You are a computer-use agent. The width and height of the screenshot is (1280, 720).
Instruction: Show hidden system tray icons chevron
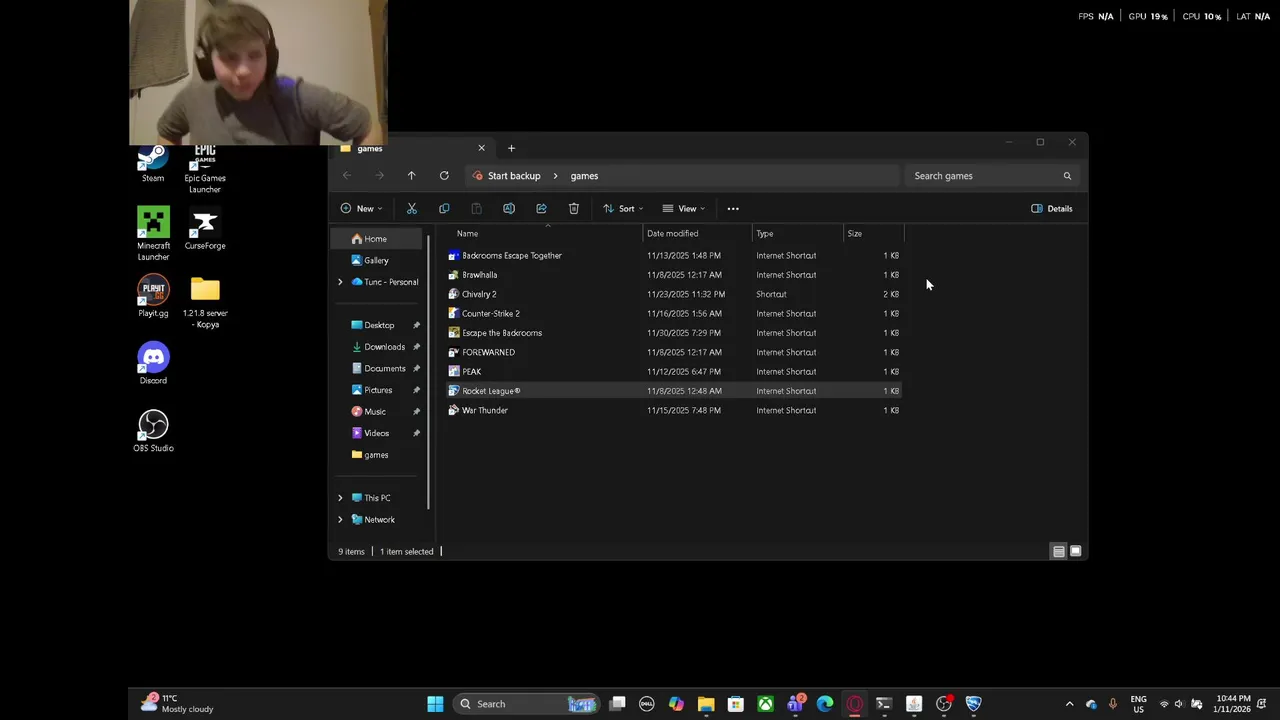point(1069,704)
